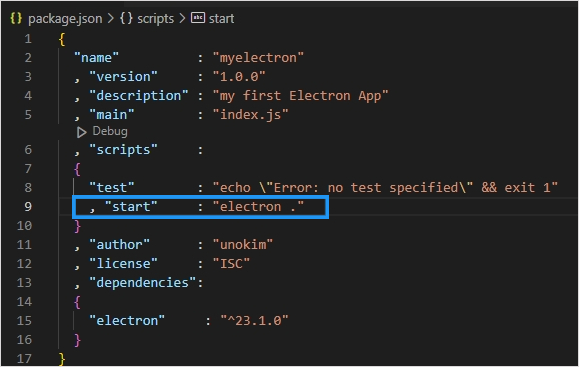Open the package.json breadcrumb
Viewport: 579px width, 367px height.
(65, 18)
